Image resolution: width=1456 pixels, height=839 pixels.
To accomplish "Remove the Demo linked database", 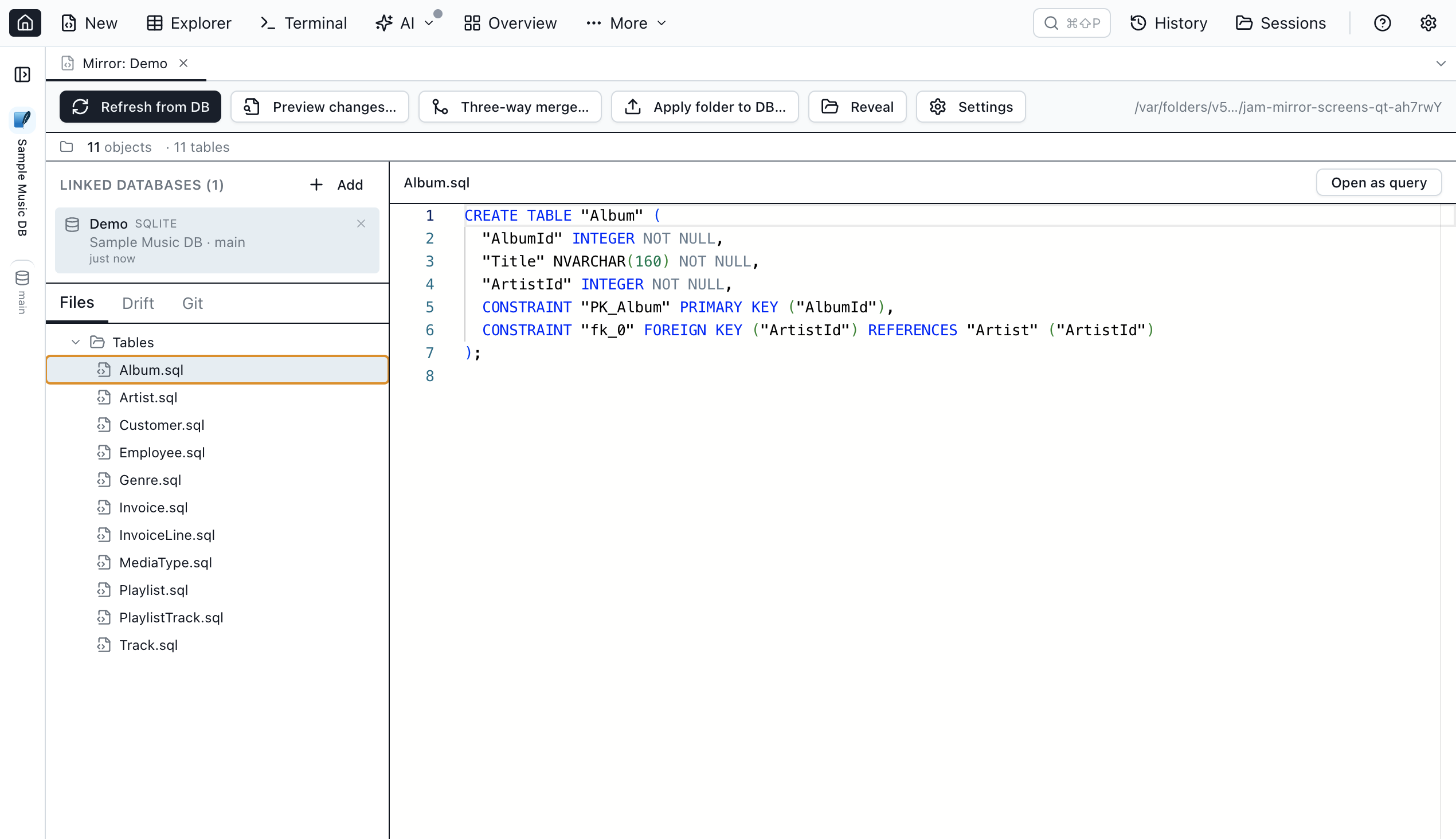I will 361,224.
